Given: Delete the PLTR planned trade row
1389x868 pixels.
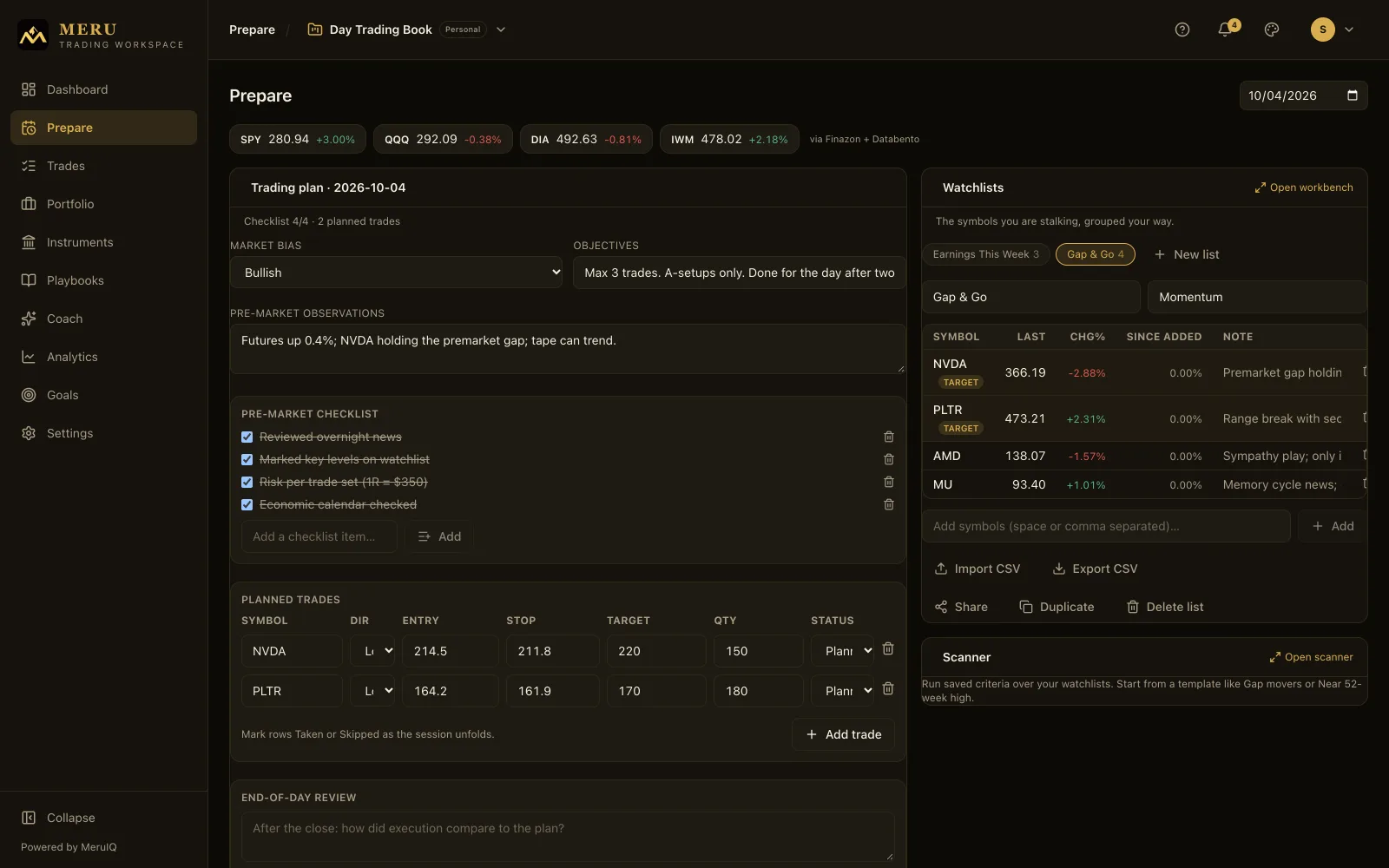Looking at the screenshot, I should tap(888, 688).
